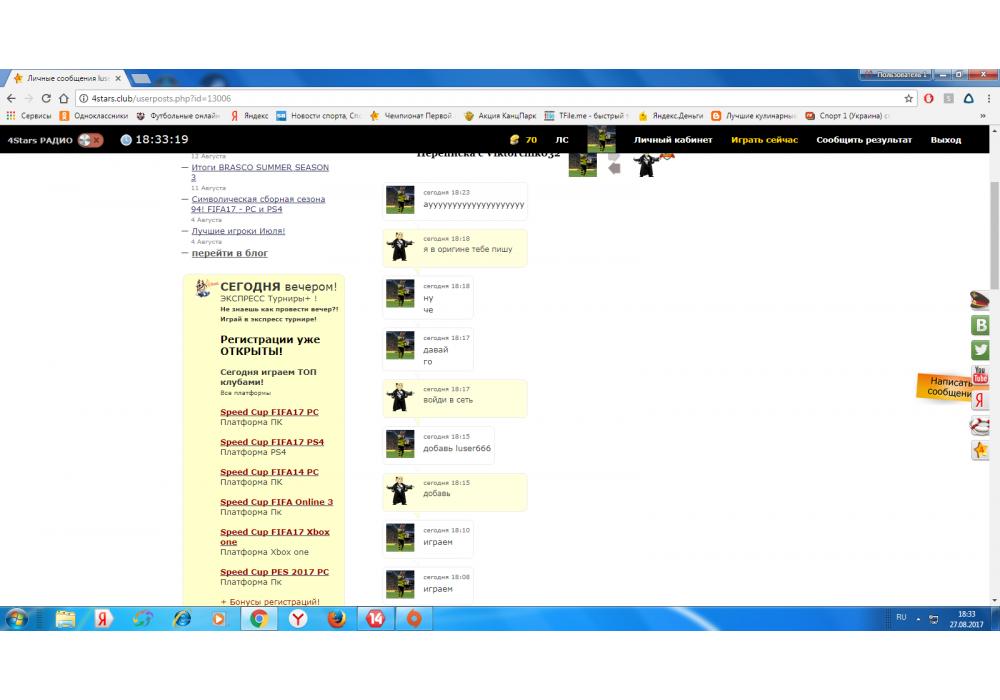Open the Speed Cup FIFA17 PS4 link
The height and width of the screenshot is (700, 1000).
tap(272, 442)
